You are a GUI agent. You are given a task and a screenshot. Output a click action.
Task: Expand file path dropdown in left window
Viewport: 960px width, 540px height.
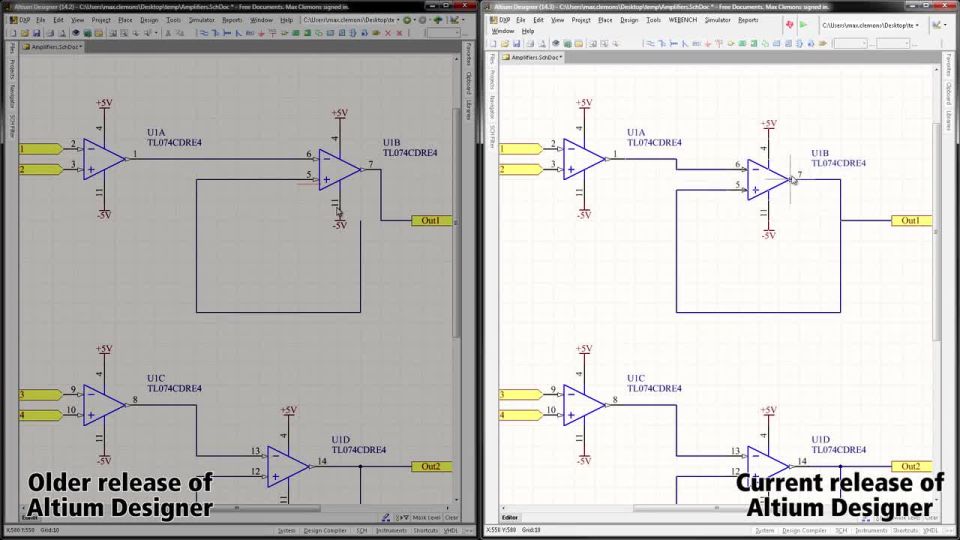[x=398, y=20]
